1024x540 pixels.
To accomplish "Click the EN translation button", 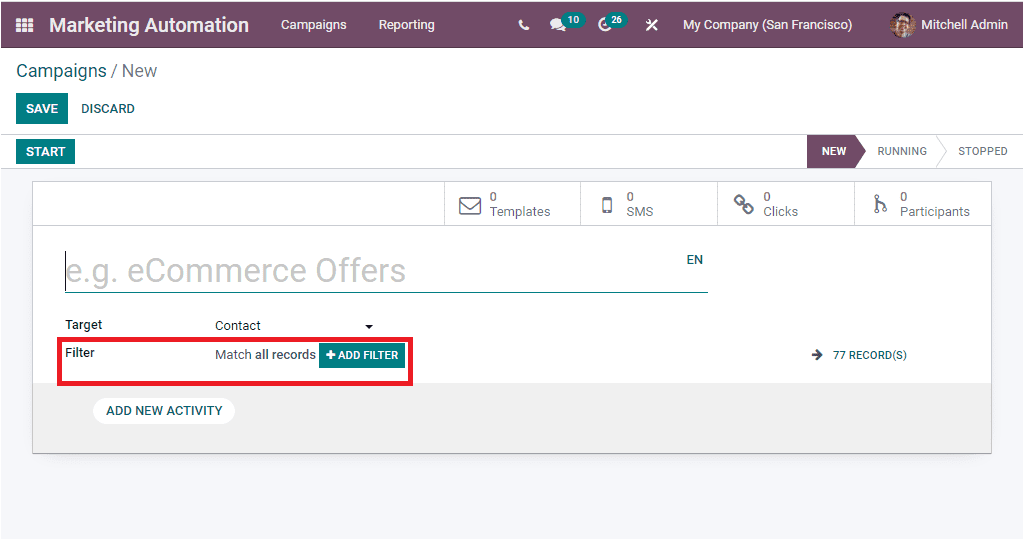I will coord(694,260).
